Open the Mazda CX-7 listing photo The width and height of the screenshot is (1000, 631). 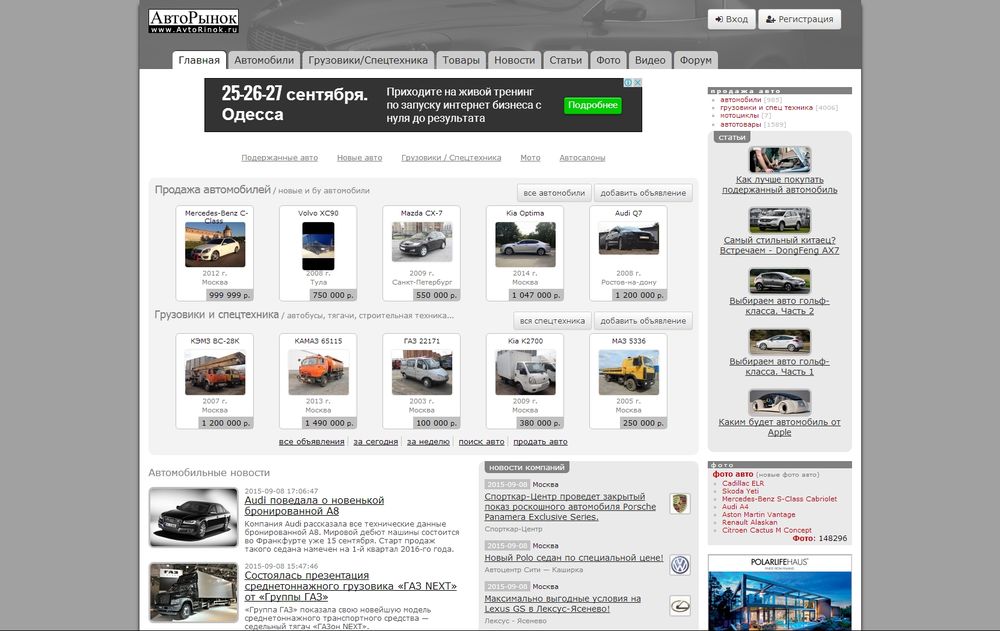[x=422, y=241]
